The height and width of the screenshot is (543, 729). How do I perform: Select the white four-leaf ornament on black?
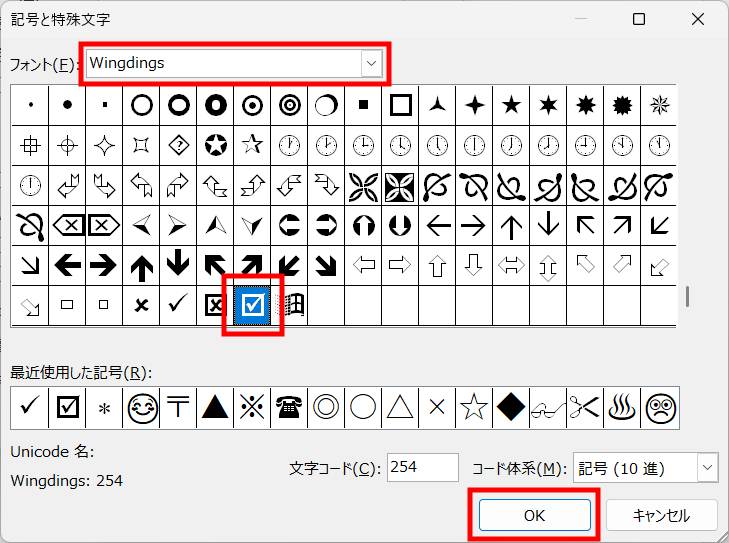coord(400,186)
